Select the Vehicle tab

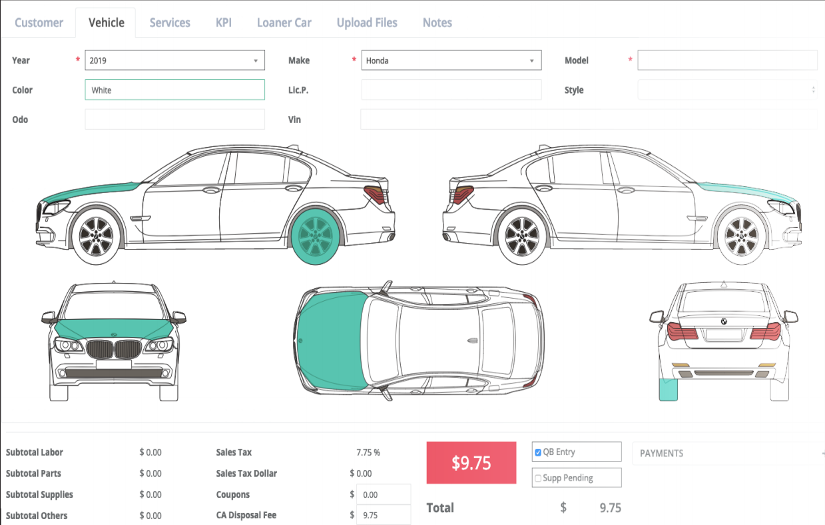tap(106, 23)
